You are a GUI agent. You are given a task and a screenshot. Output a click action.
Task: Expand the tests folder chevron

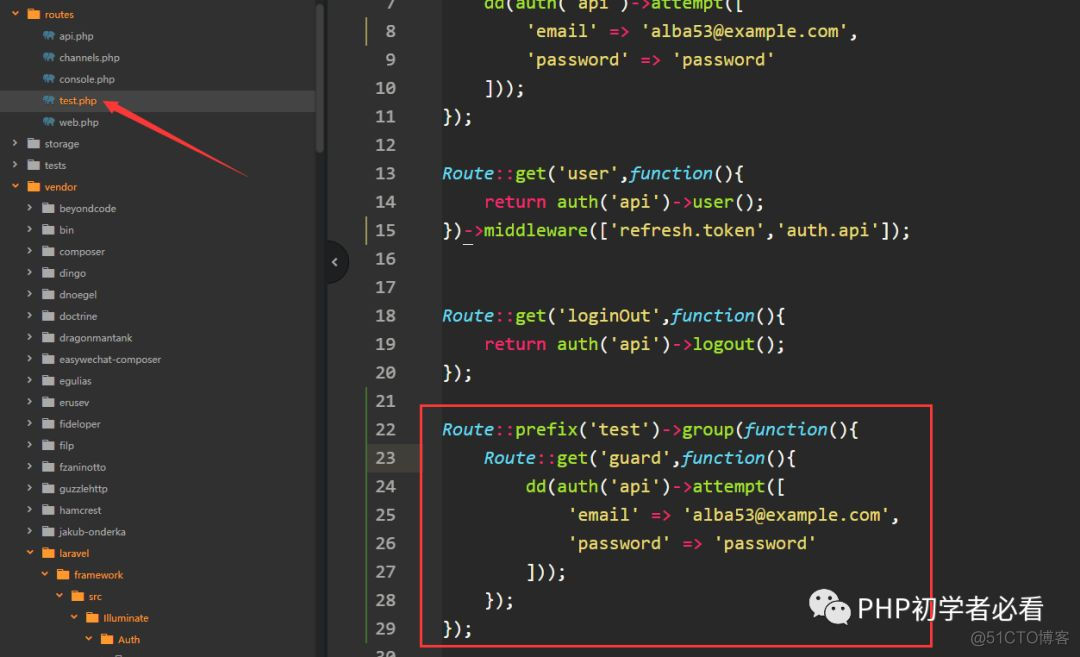[15, 165]
